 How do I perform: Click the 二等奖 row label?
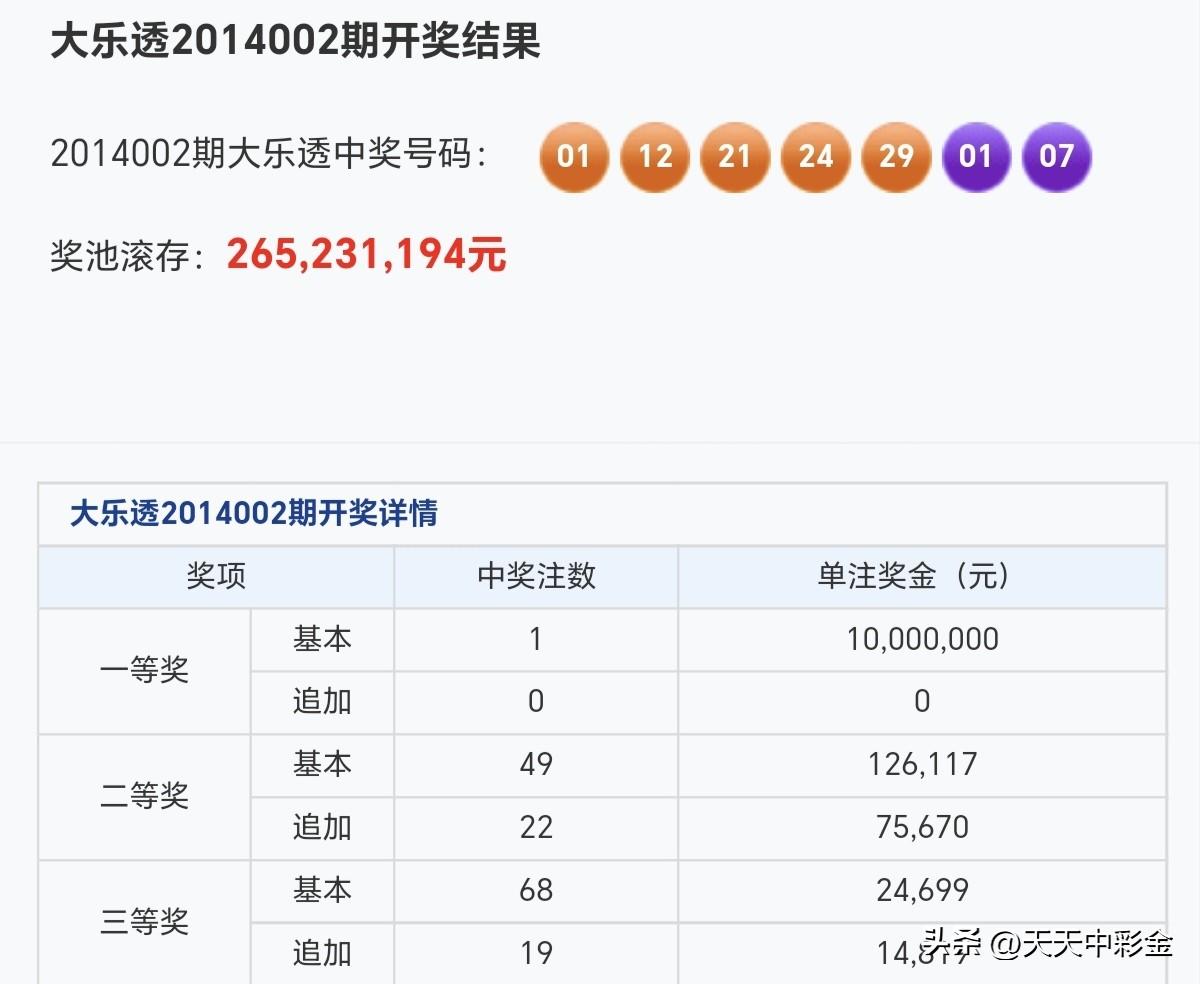tap(145, 796)
